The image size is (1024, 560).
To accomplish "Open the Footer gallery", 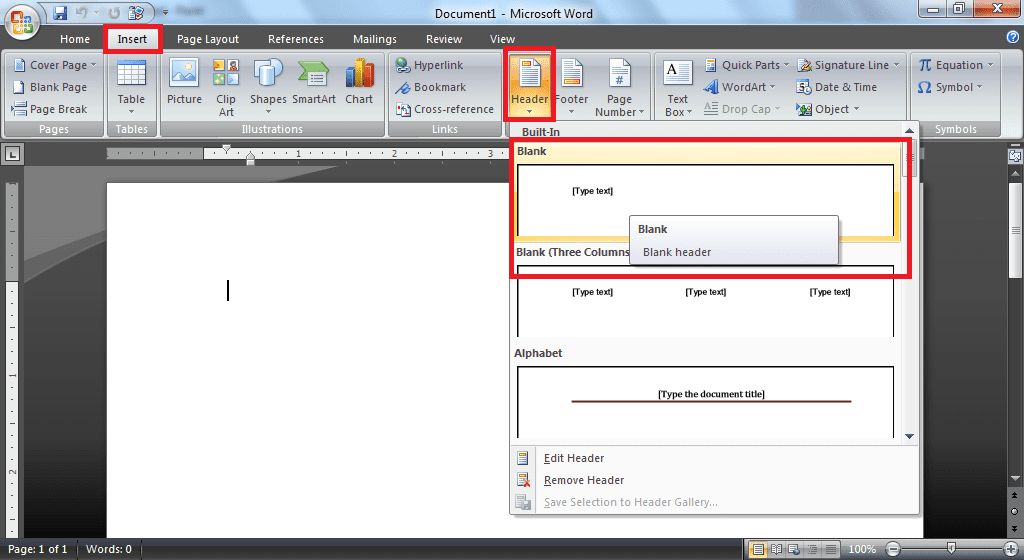I will 571,85.
